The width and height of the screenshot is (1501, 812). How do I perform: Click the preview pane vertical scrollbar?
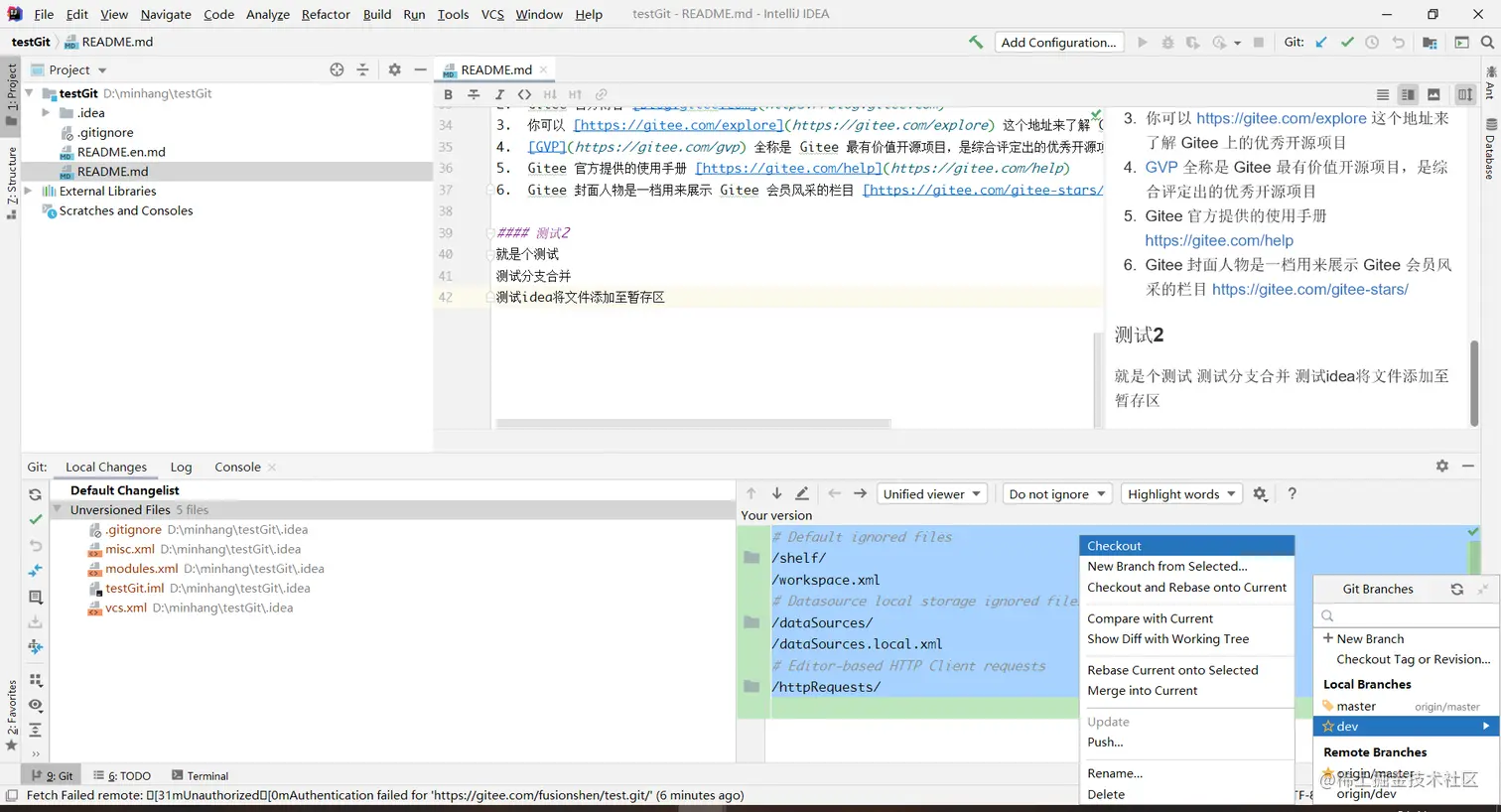[1474, 382]
